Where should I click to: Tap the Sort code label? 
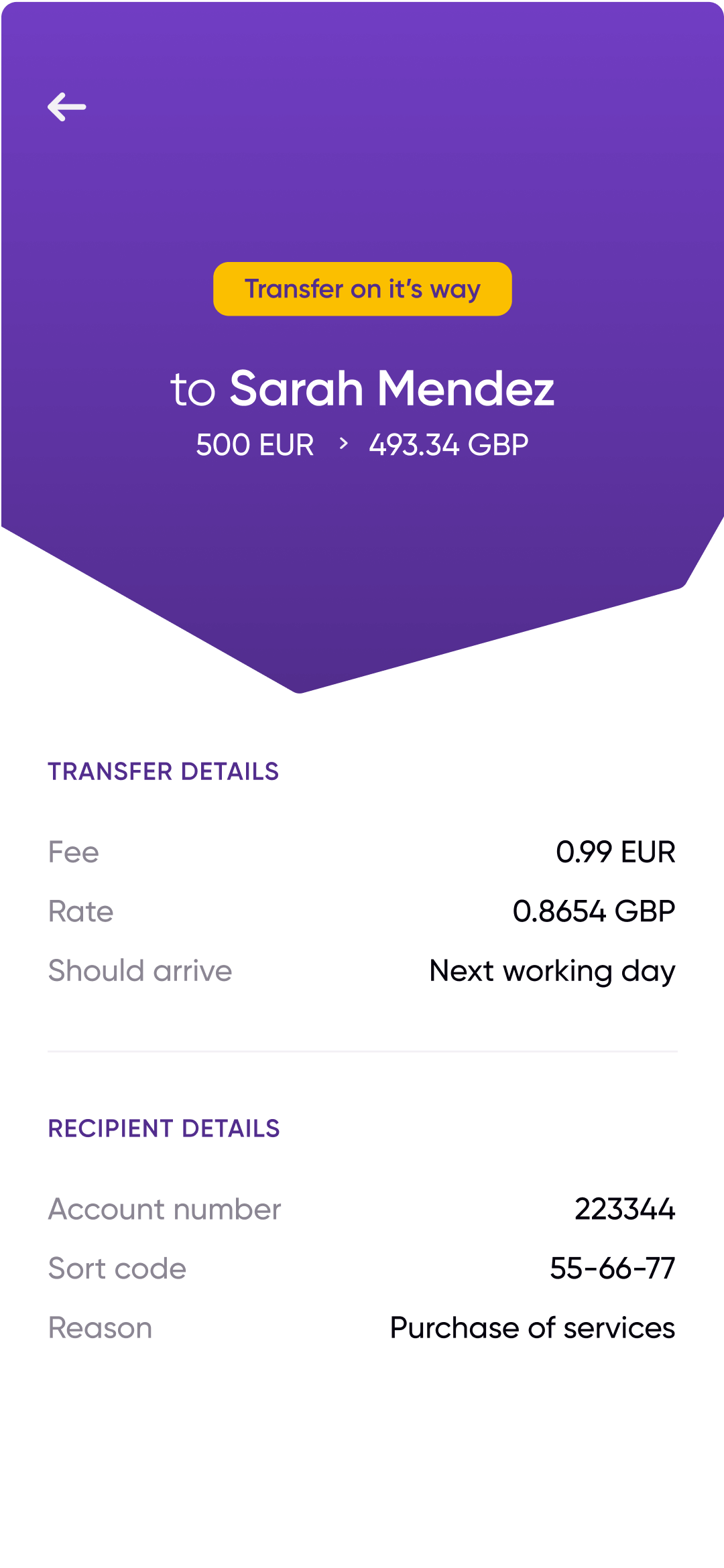117,1269
